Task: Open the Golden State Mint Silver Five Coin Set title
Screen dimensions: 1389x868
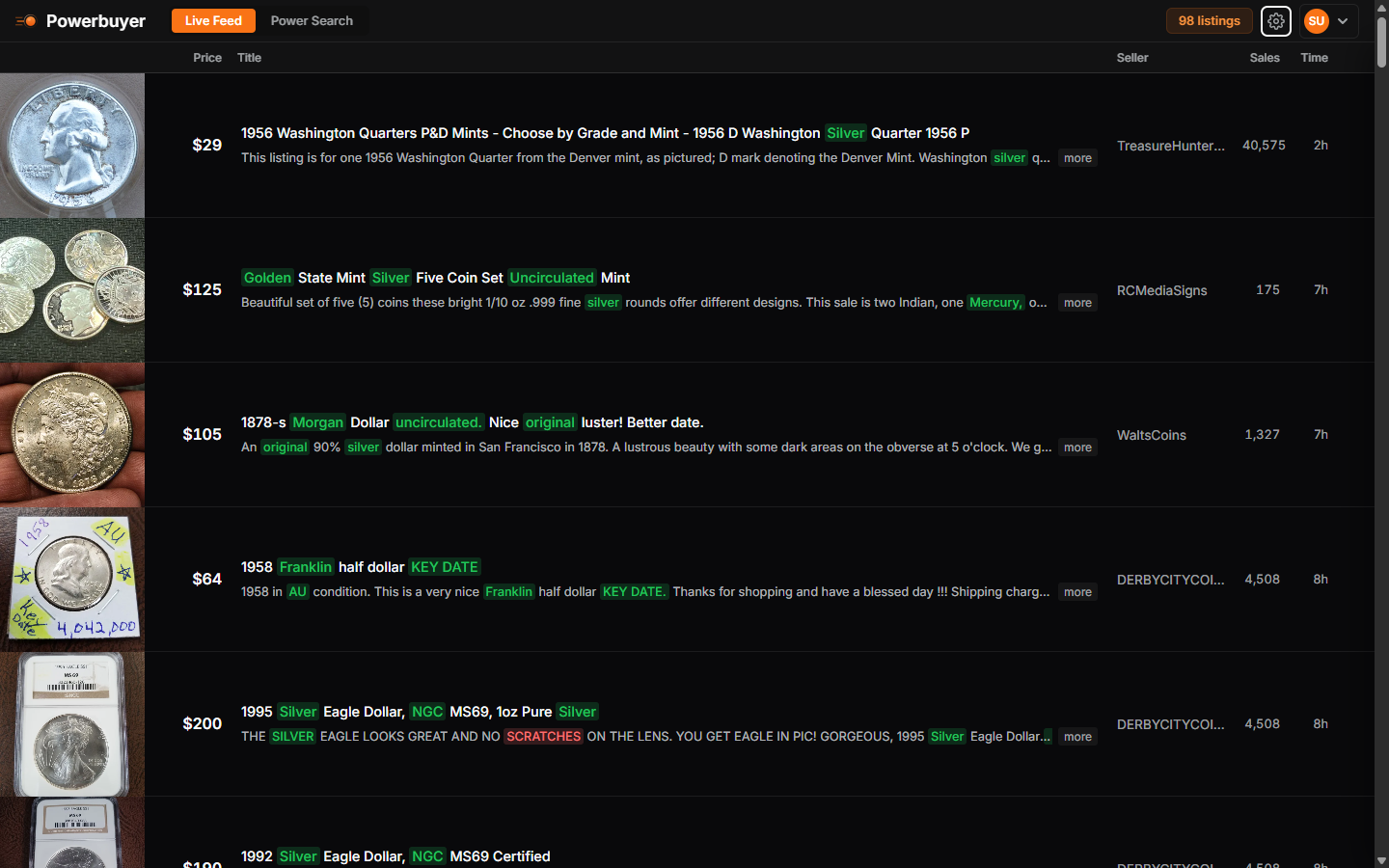Action: pos(435,278)
